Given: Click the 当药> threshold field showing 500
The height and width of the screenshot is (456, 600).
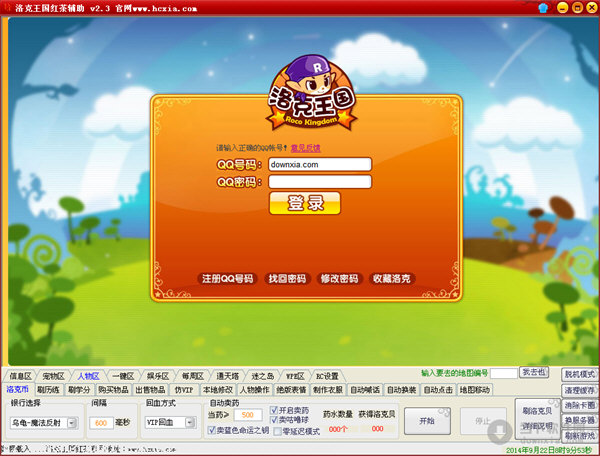Looking at the screenshot, I should click(248, 415).
